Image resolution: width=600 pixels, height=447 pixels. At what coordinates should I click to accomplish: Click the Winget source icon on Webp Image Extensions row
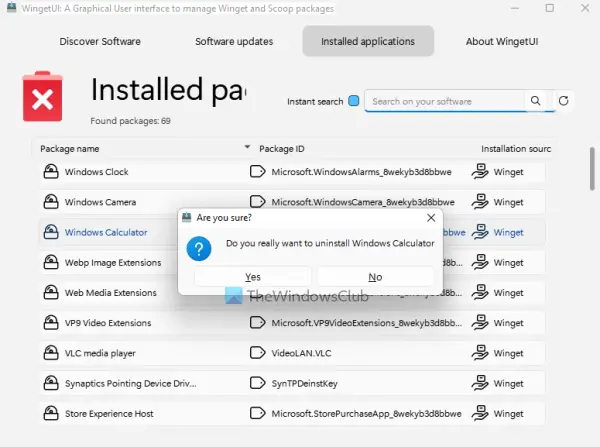point(480,262)
